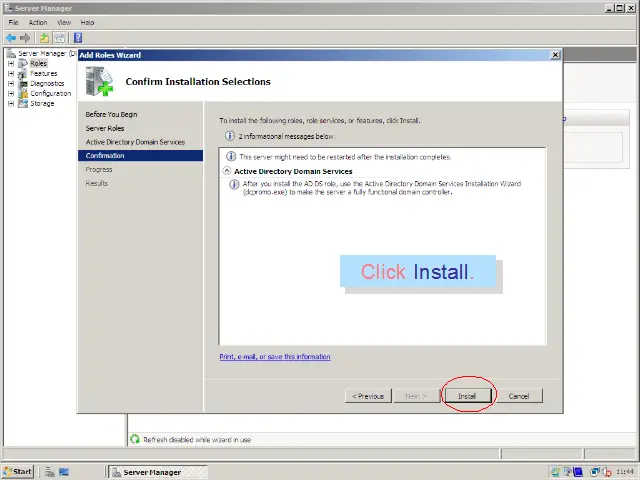Screen dimensions: 640x480
Task: Click the Previous button
Action: tap(368, 396)
